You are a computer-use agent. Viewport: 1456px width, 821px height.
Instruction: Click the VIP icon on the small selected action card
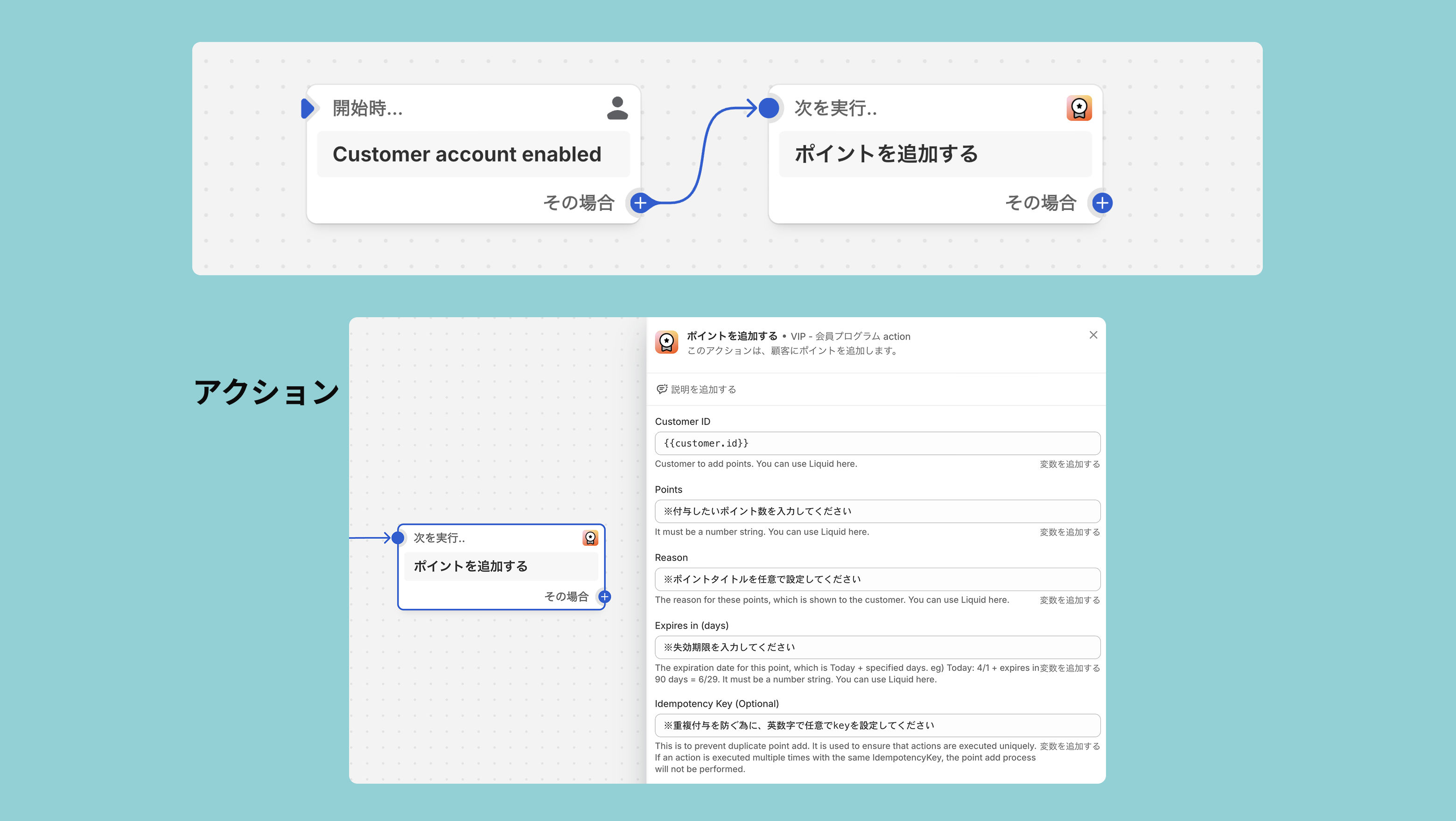tap(590, 537)
